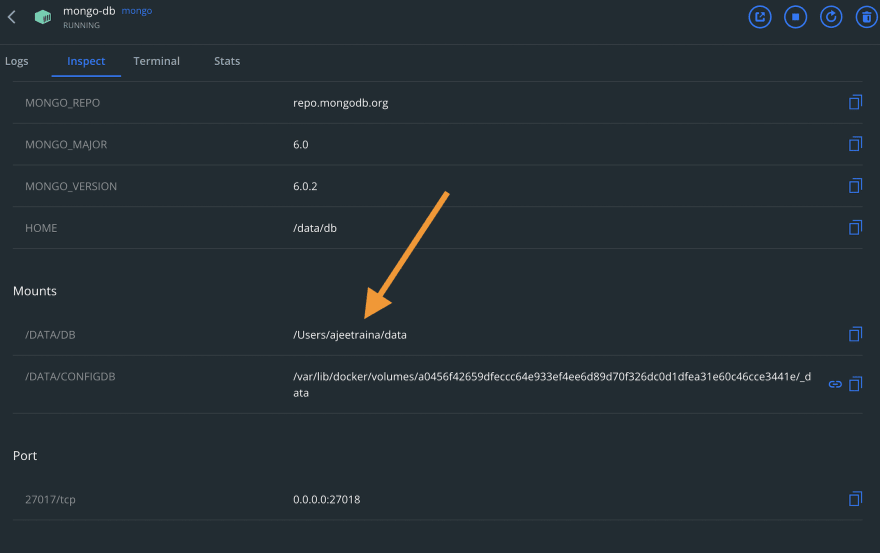Open container in browser icon

[760, 17]
